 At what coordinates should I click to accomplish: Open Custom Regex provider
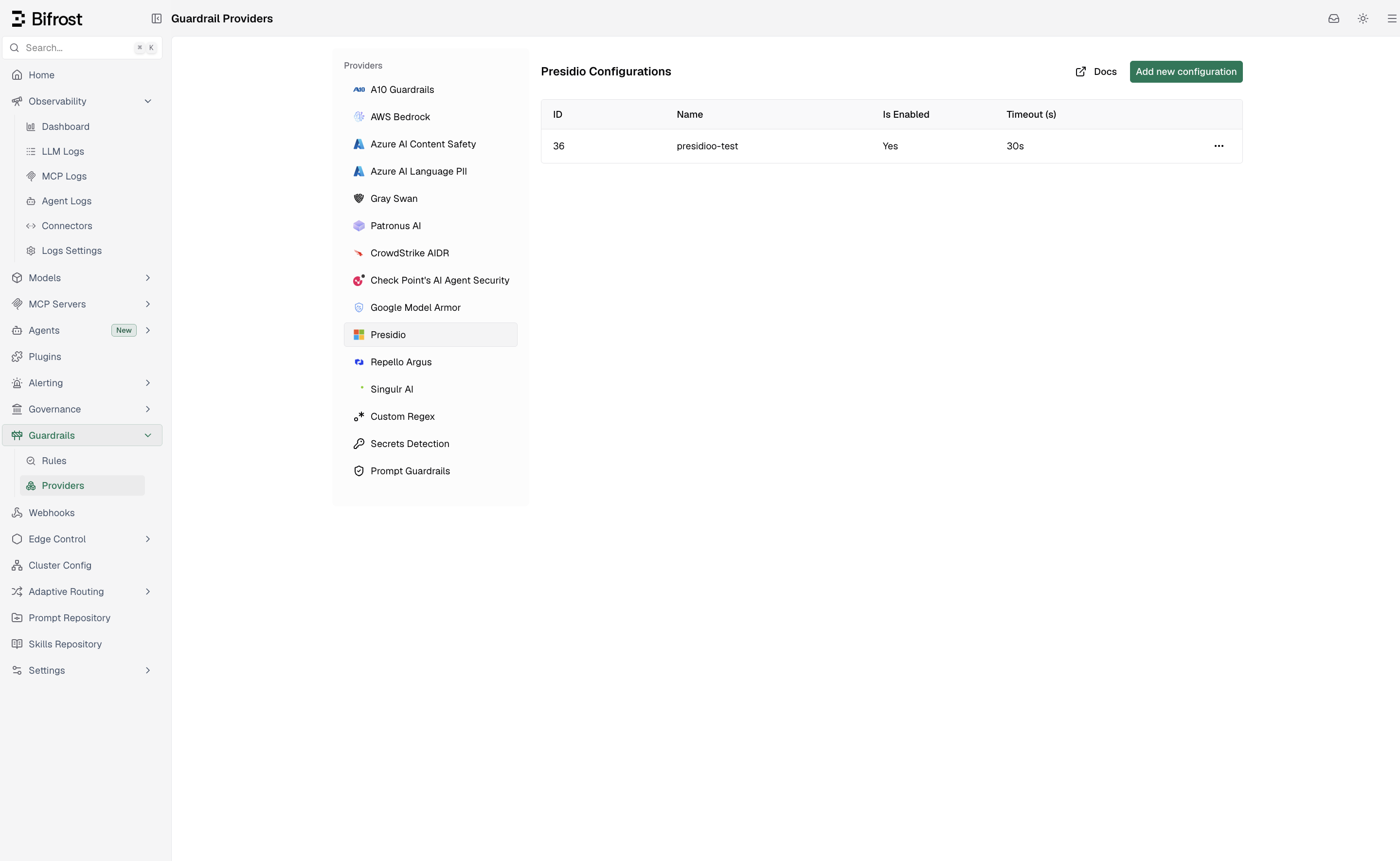coord(431,416)
